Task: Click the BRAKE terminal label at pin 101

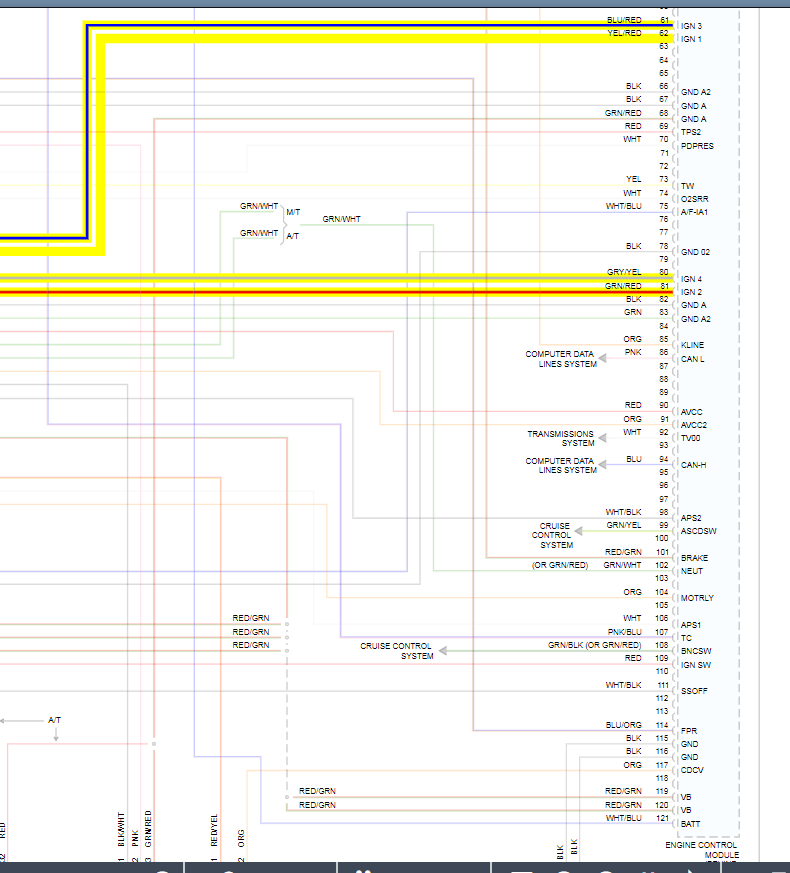Action: 694,558
